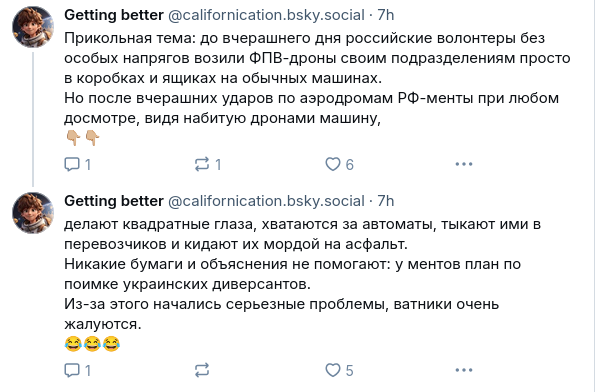Repost the second post with no reposts

coord(202,370)
